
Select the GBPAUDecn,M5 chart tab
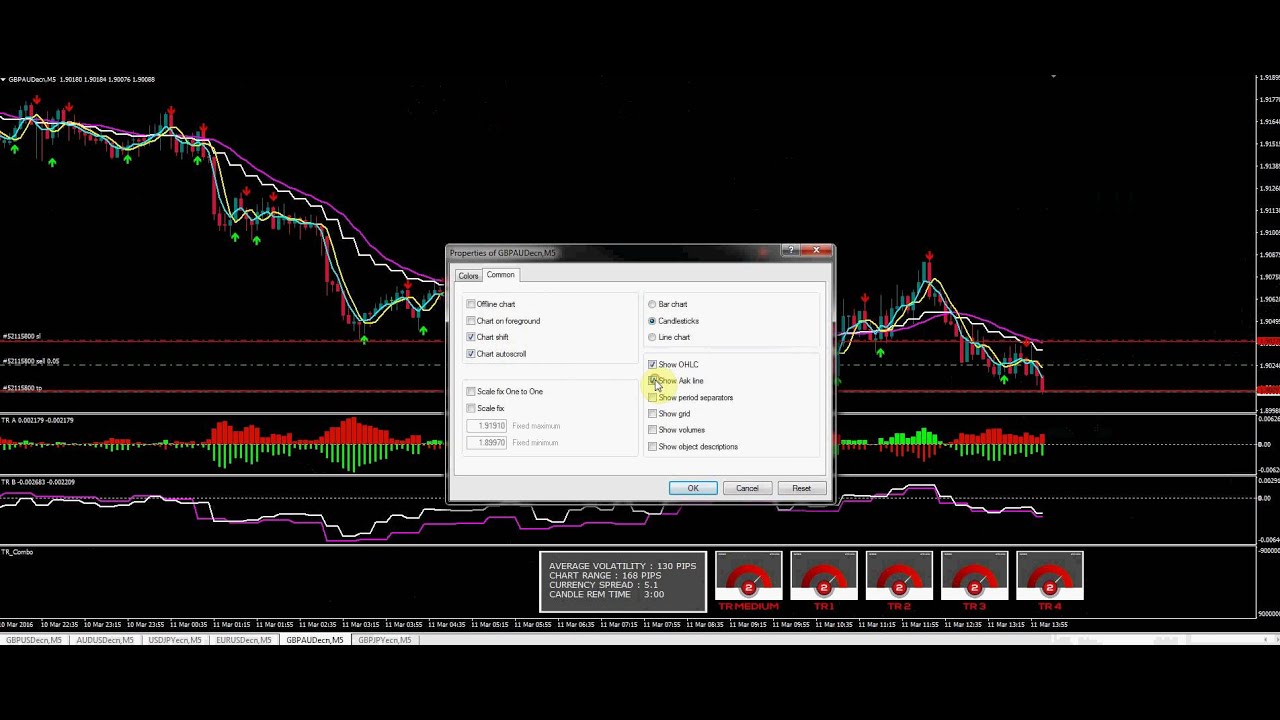pyautogui.click(x=315, y=640)
